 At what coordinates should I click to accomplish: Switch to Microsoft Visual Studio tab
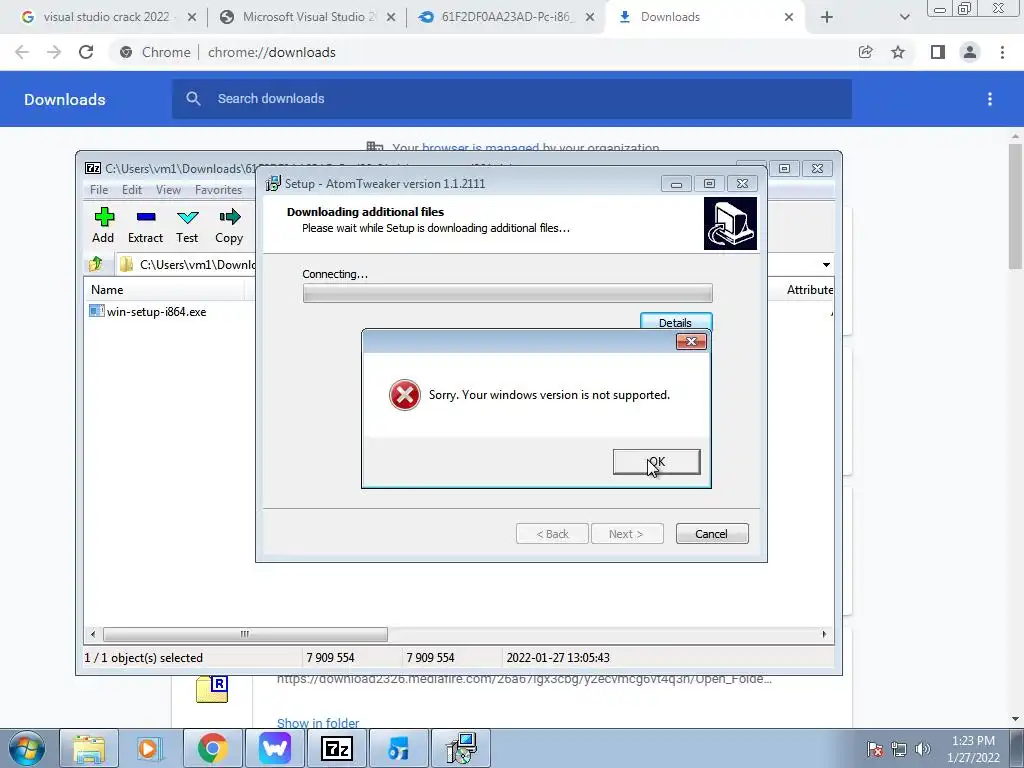point(309,17)
